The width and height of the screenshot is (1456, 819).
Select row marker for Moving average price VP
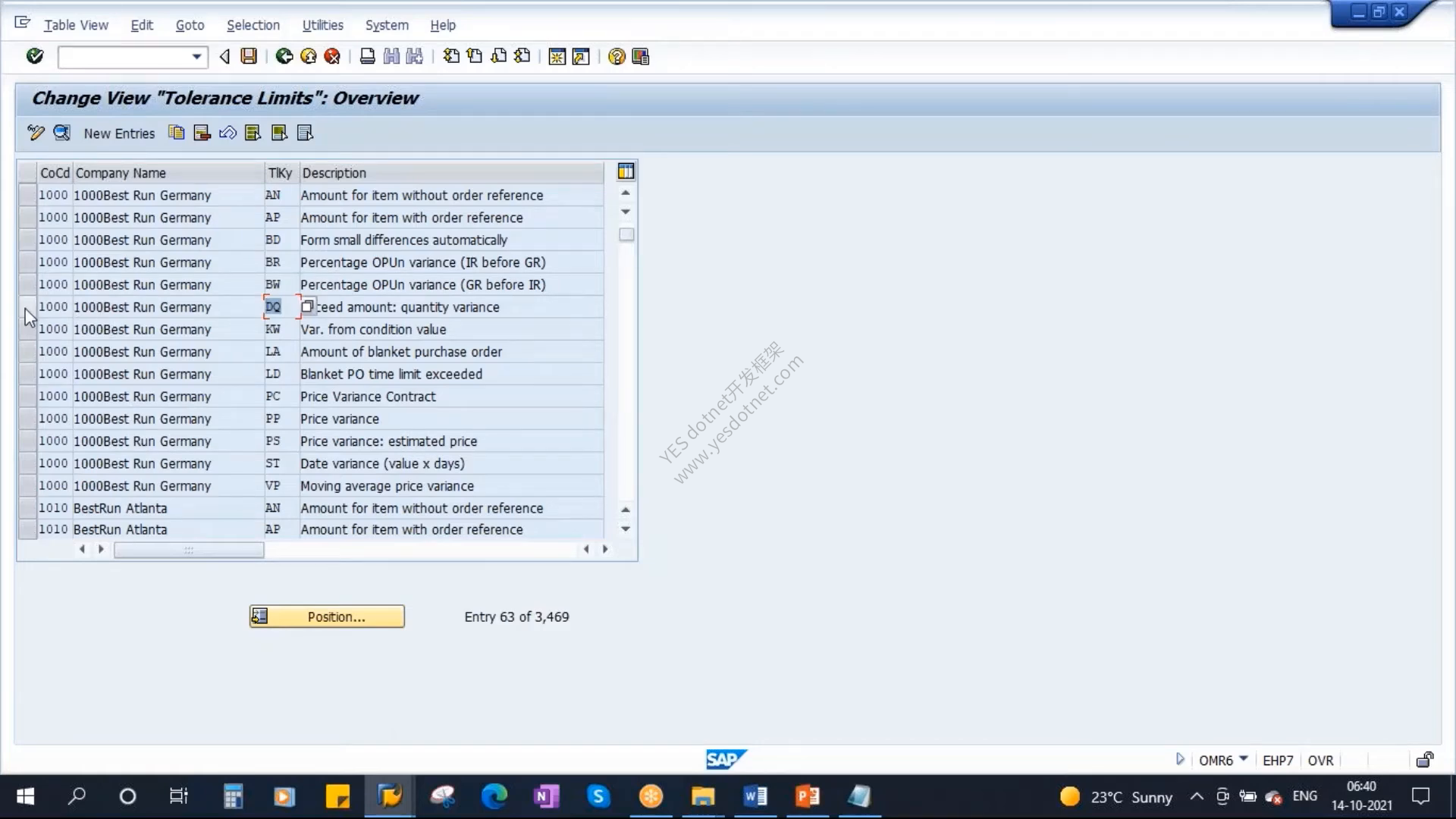pos(27,485)
